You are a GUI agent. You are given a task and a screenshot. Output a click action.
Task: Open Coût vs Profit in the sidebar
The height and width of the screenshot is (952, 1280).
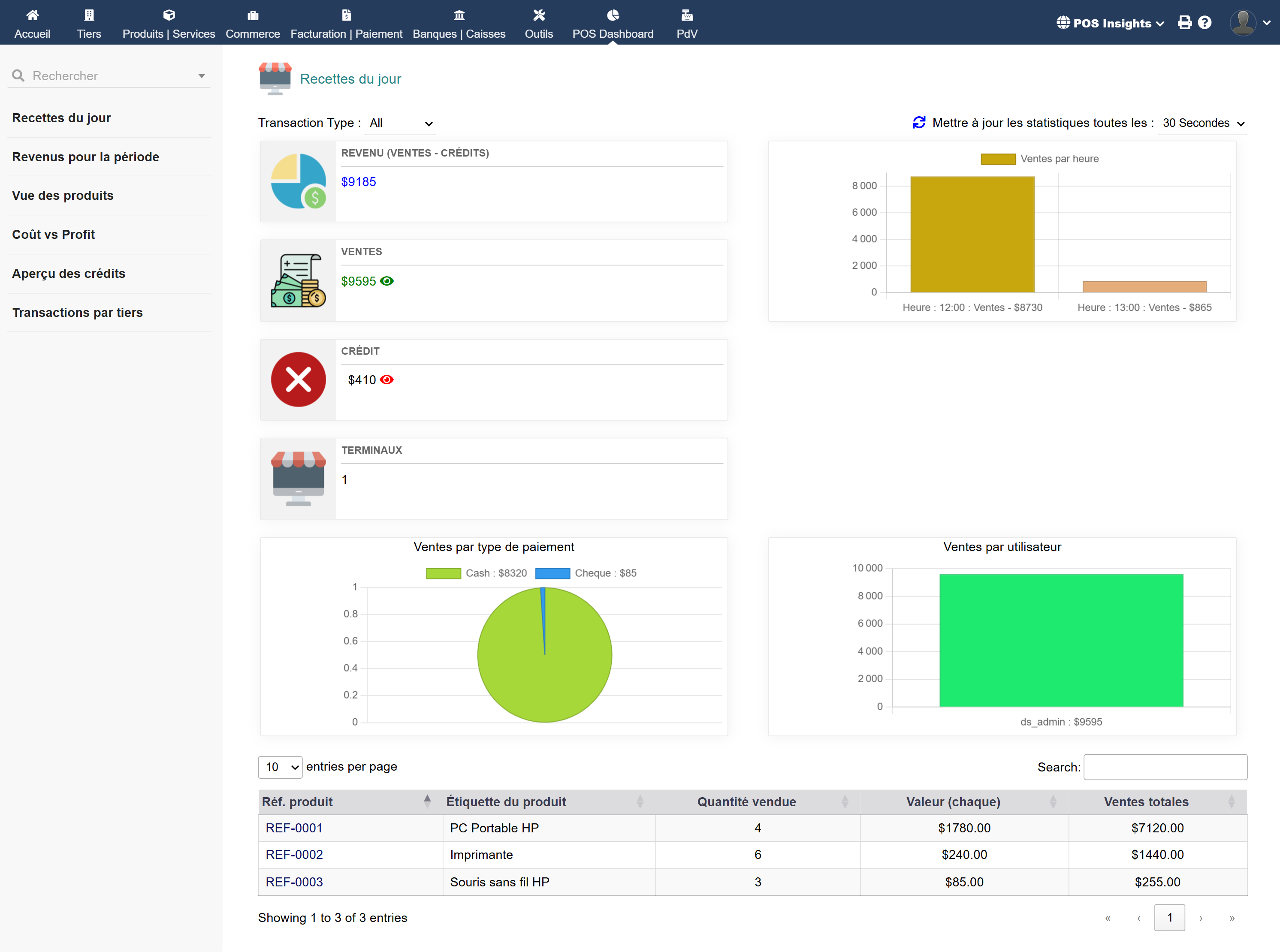54,235
